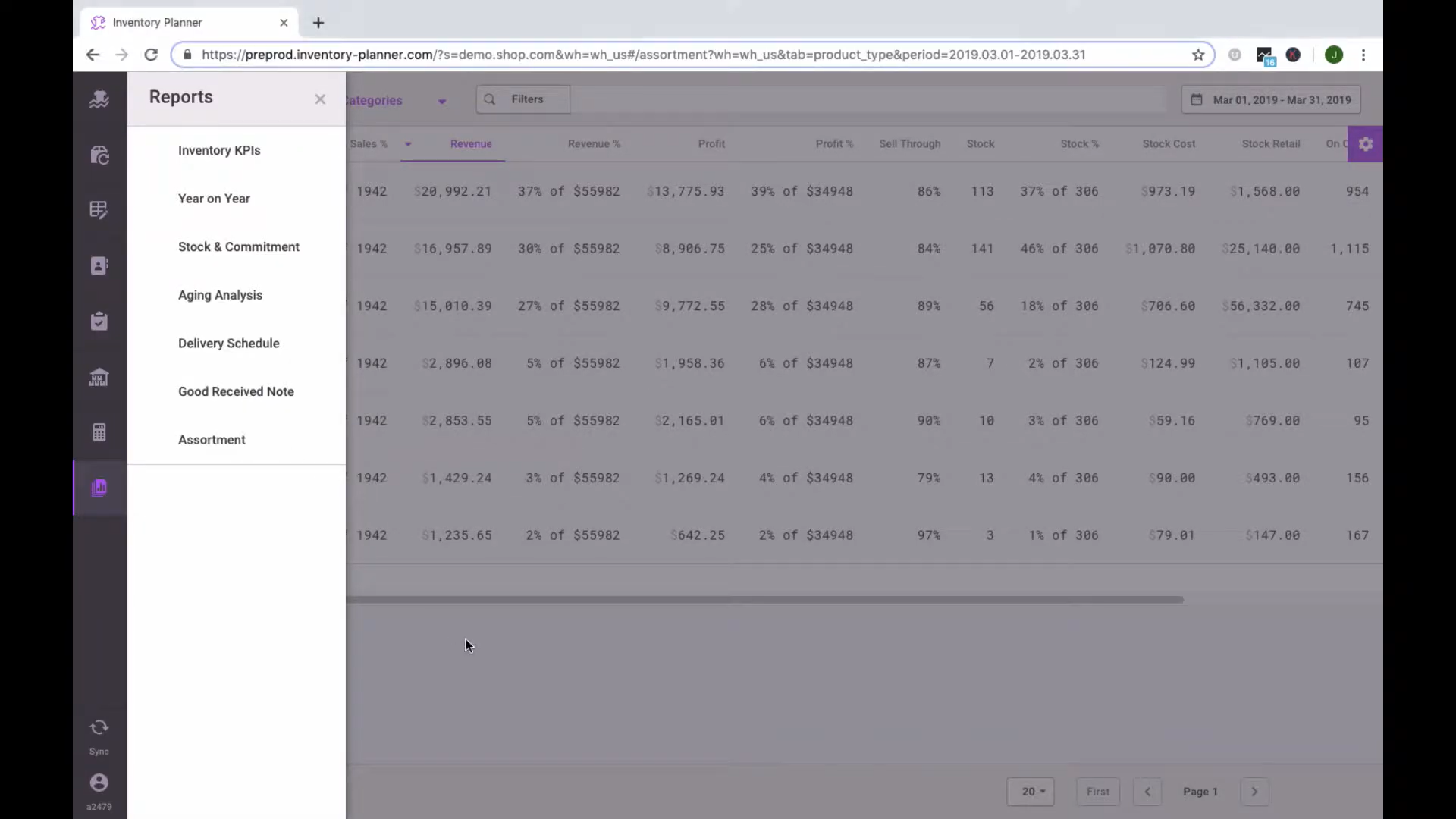1456x819 pixels.
Task: Click the Inventory Planner logo icon in sidebar
Action: coord(99,99)
